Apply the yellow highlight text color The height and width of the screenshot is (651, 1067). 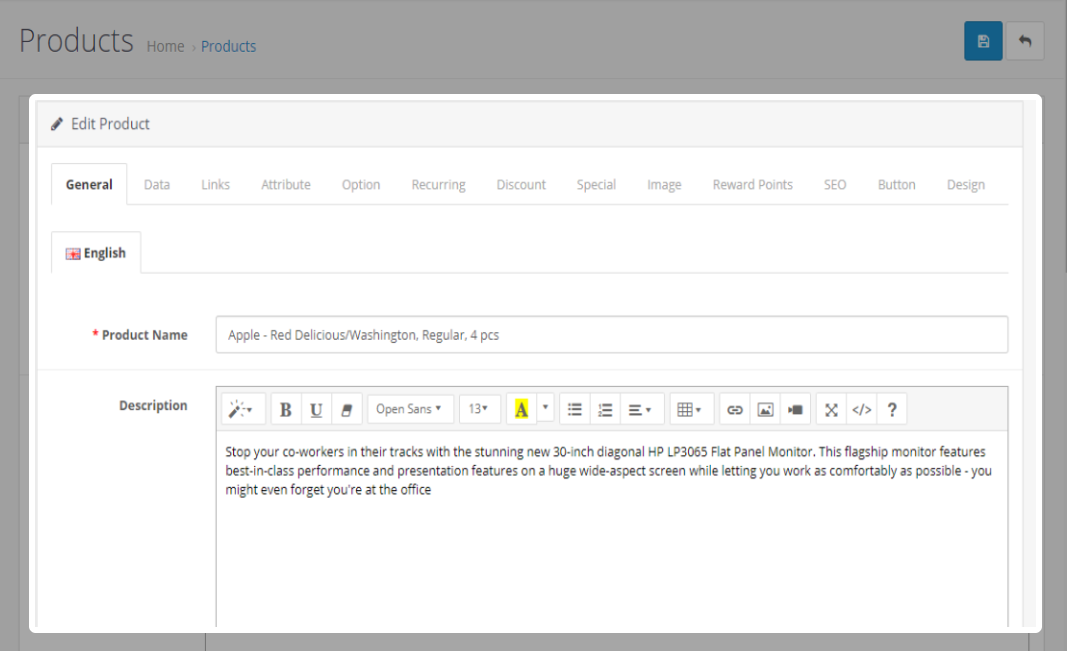(x=521, y=409)
